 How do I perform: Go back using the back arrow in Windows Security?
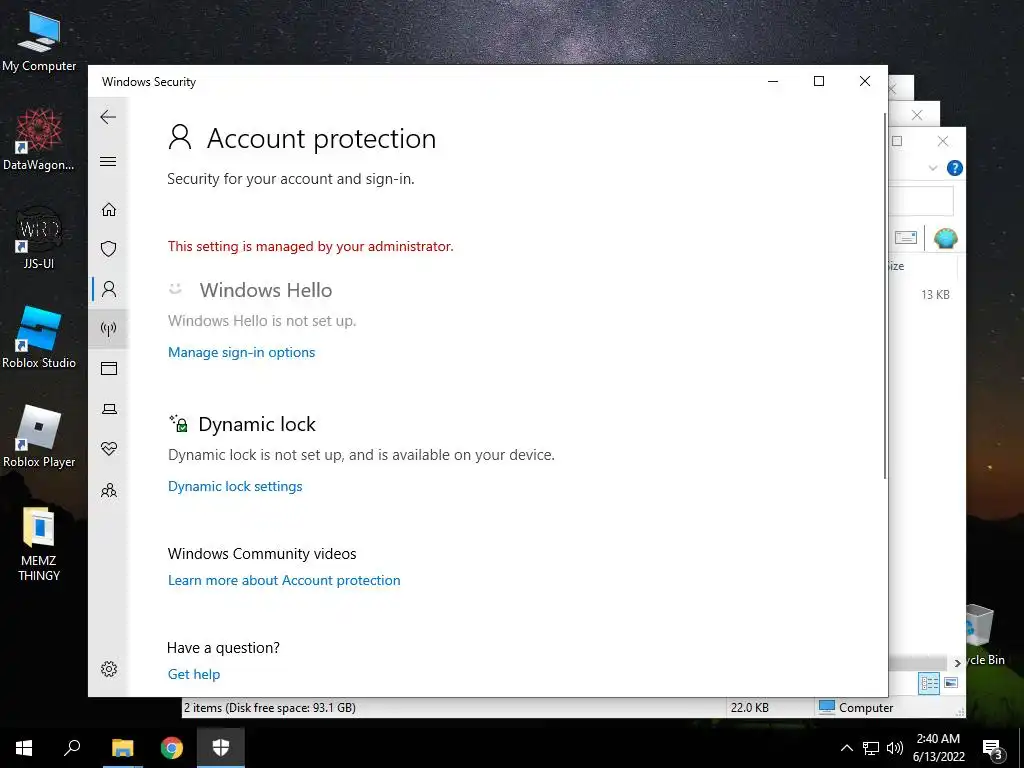[x=108, y=117]
